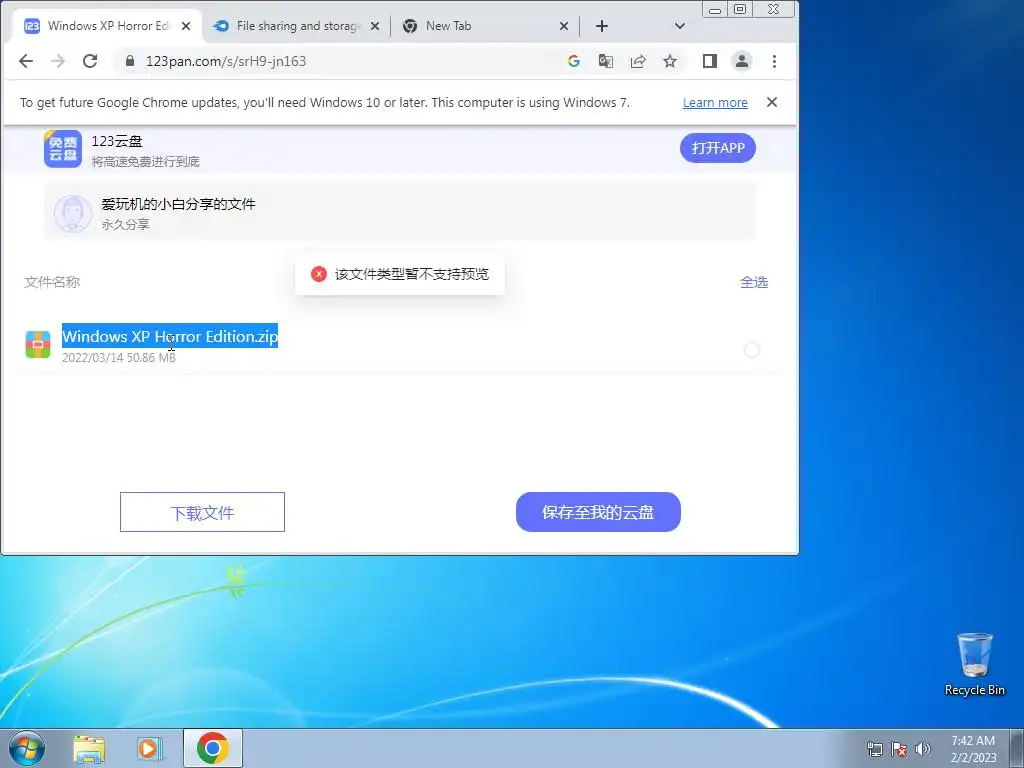
Task: Click the forward navigation arrow
Action: 58,61
